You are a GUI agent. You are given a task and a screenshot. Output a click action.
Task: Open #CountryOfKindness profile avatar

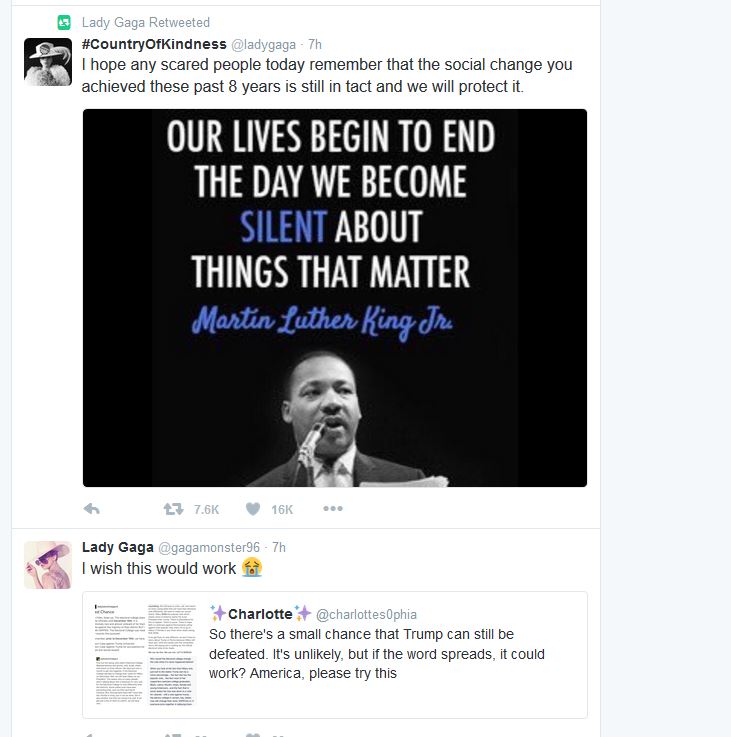click(x=48, y=62)
